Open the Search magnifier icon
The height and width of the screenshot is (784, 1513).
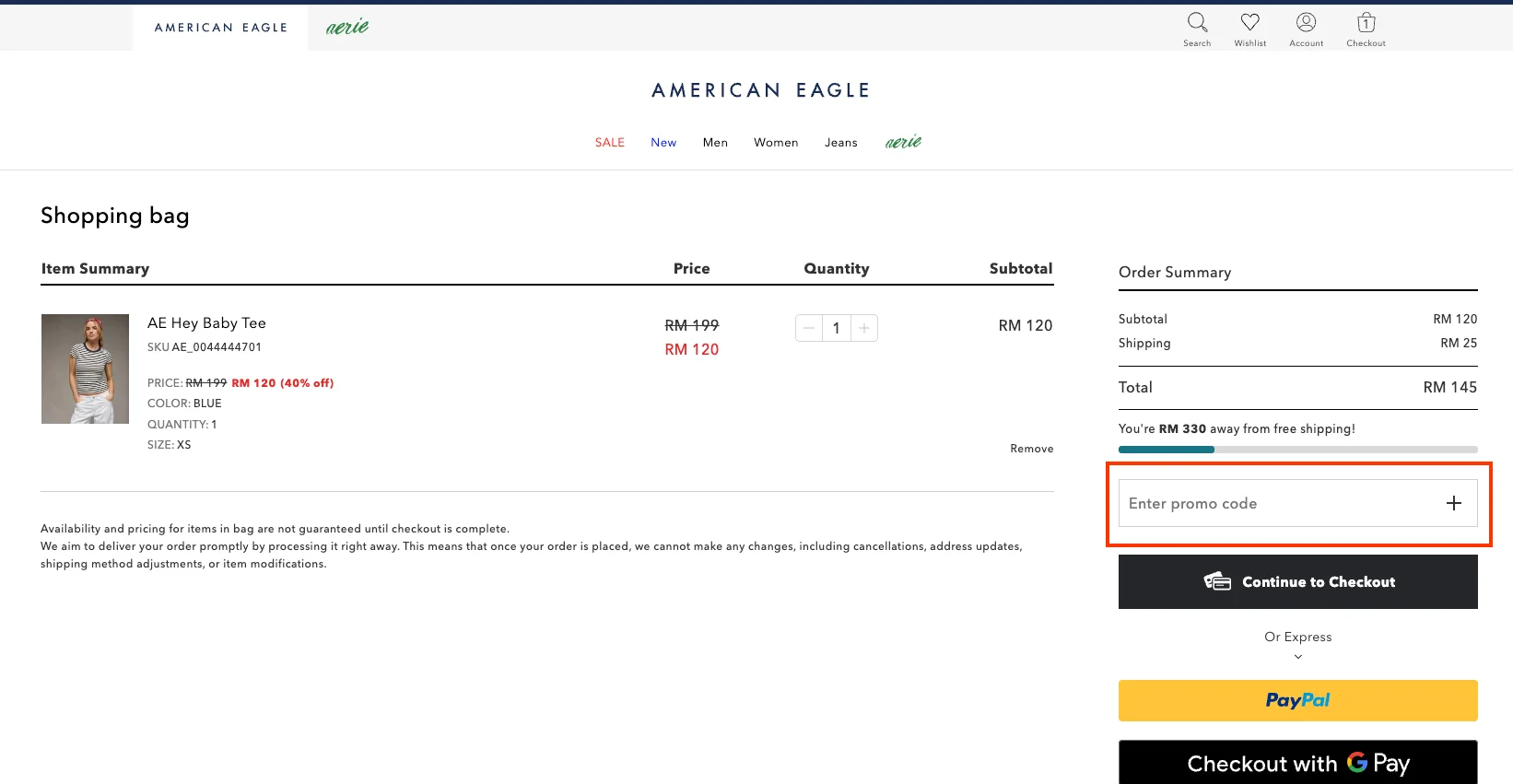tap(1197, 22)
